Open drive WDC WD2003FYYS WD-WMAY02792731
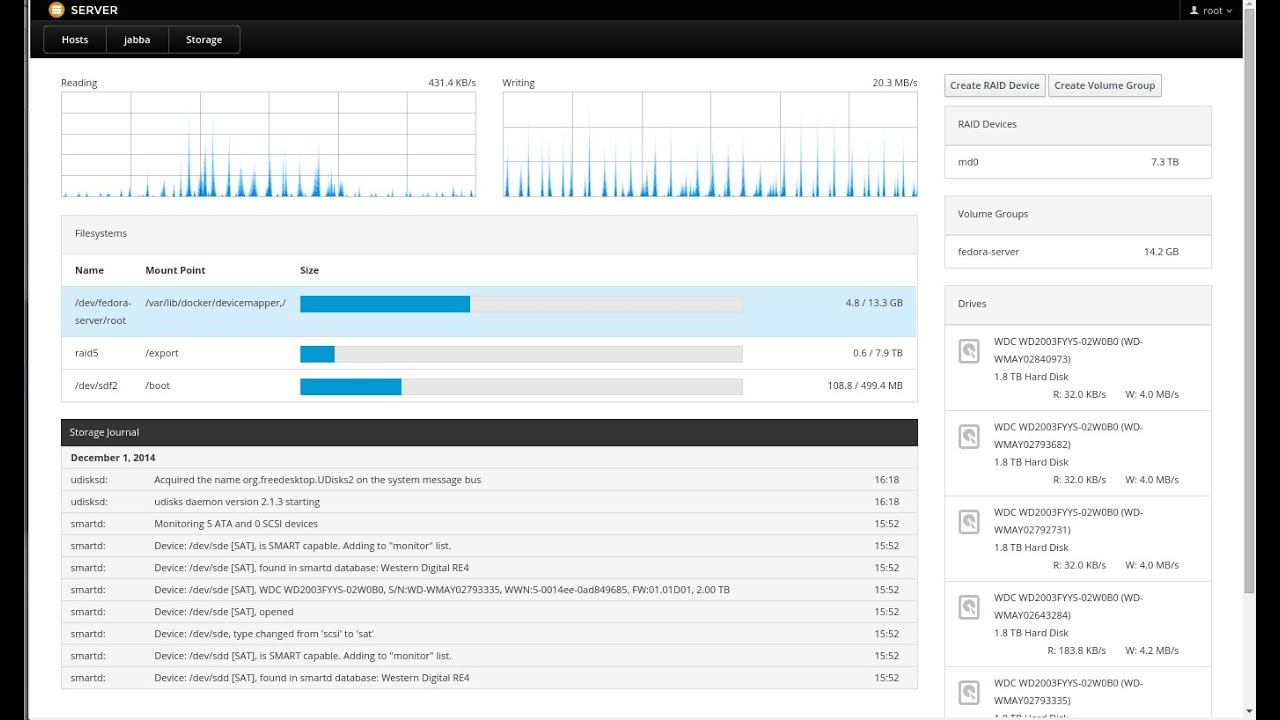Screen dimensions: 1280x720 pyautogui.click(x=1078, y=539)
